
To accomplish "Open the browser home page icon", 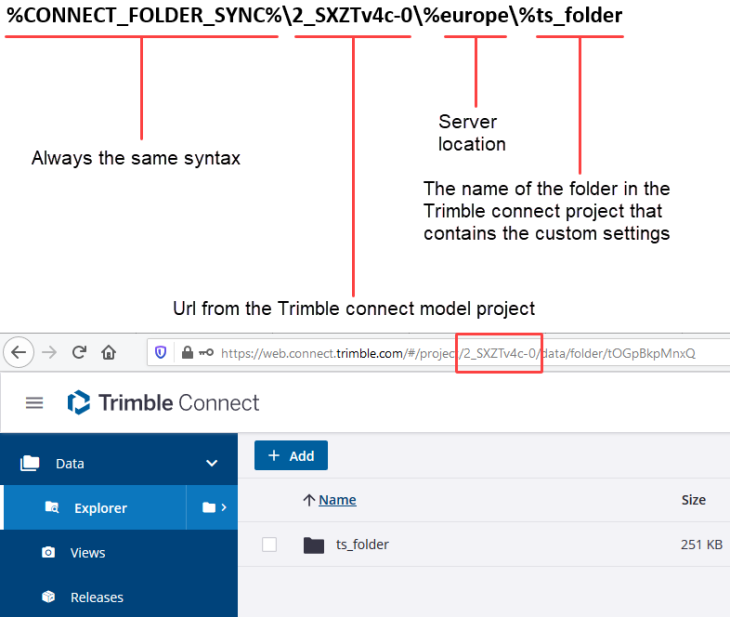I will pos(109,353).
